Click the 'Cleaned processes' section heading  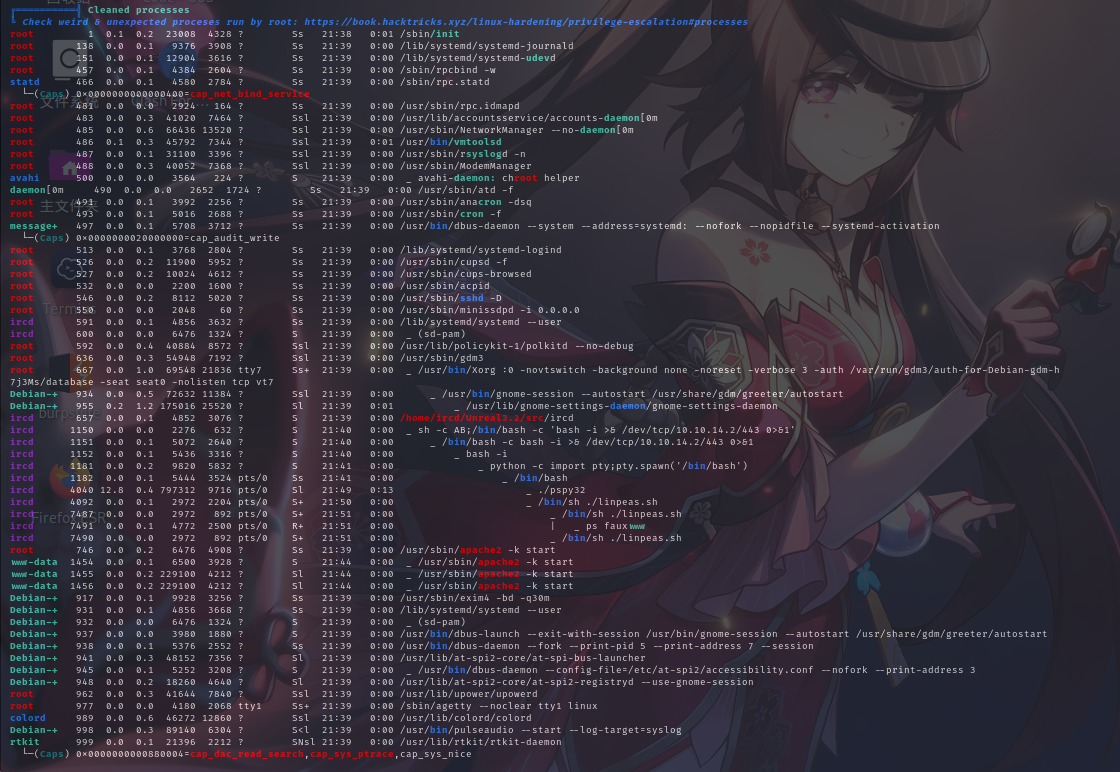point(139,10)
